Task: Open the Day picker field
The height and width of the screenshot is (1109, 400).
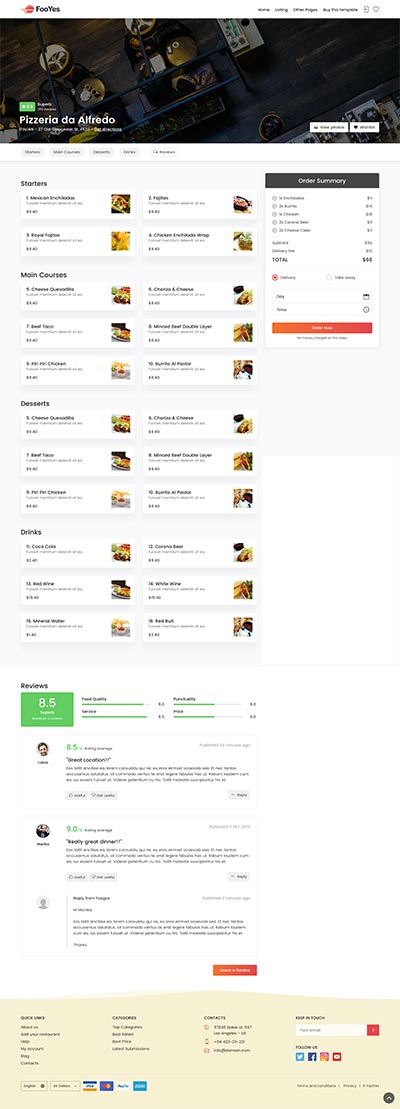Action: click(x=322, y=296)
